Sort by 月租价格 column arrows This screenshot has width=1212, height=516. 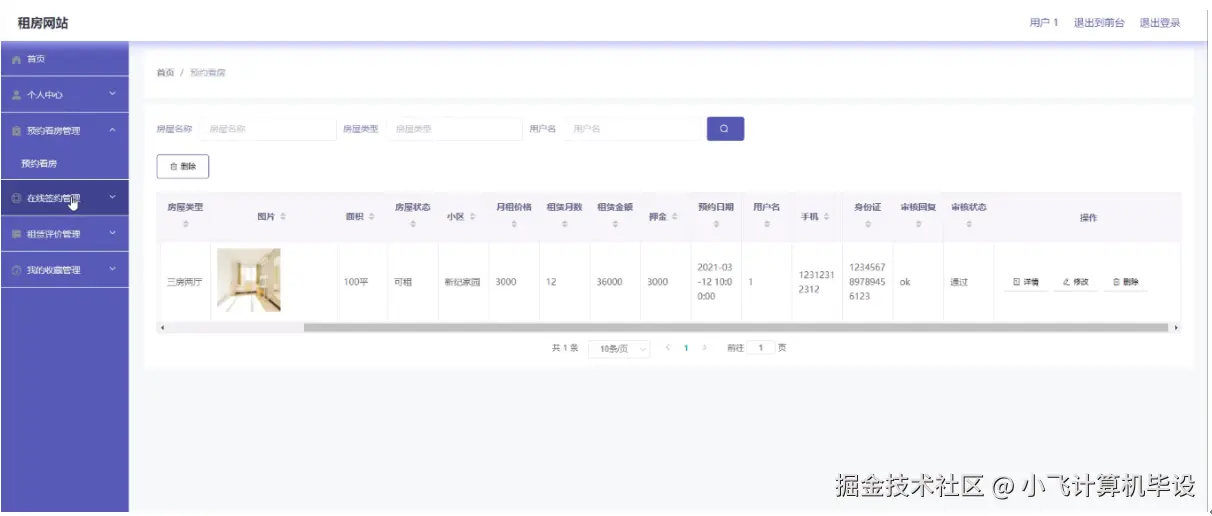[x=514, y=225]
